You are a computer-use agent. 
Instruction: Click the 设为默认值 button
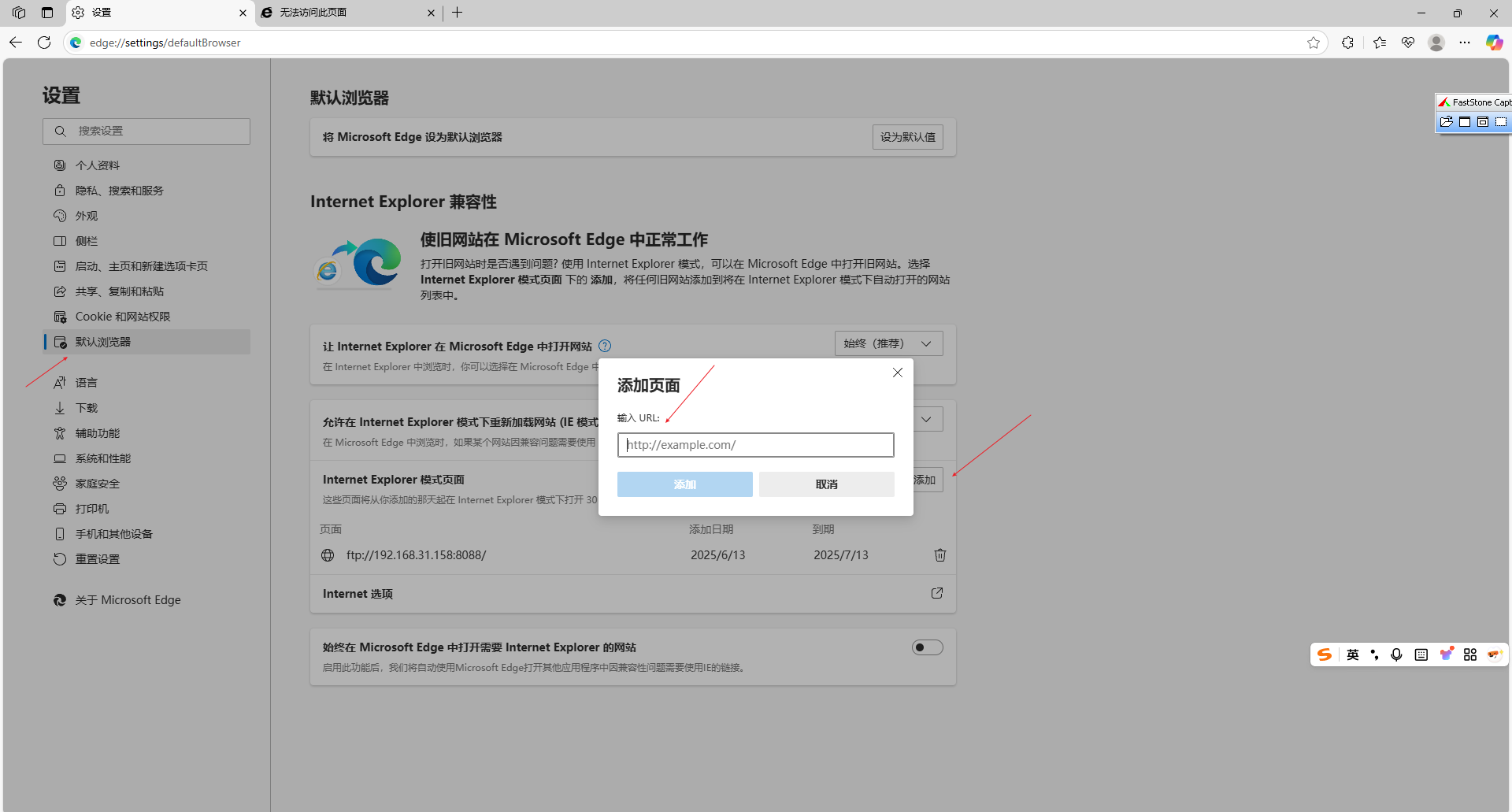[908, 137]
